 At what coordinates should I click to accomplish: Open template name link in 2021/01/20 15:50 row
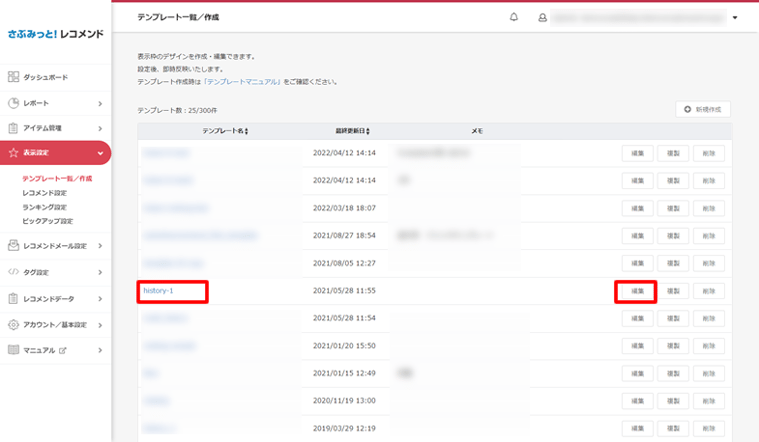point(169,346)
